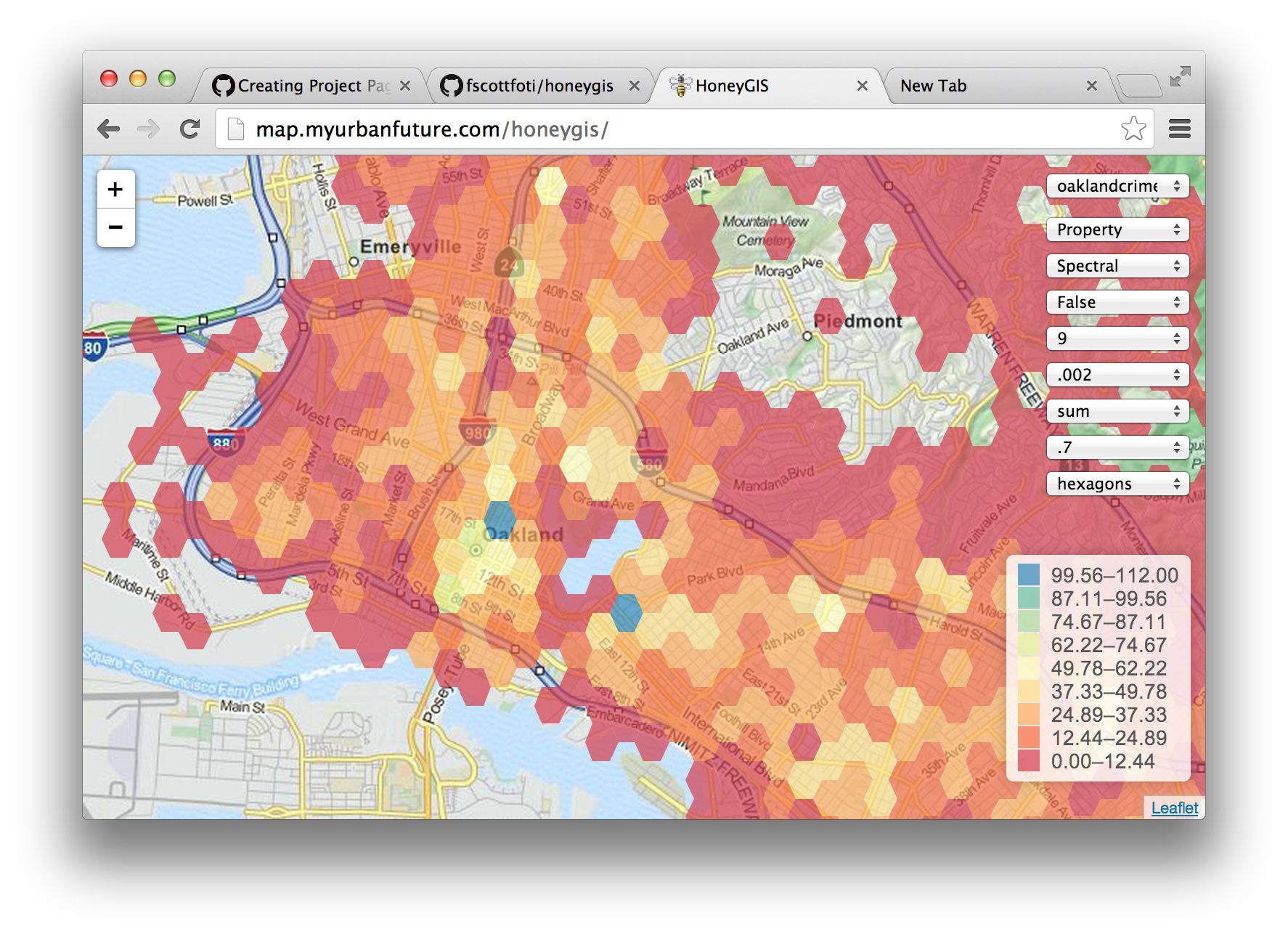
Task: Click the forward navigation arrow
Action: [149, 129]
